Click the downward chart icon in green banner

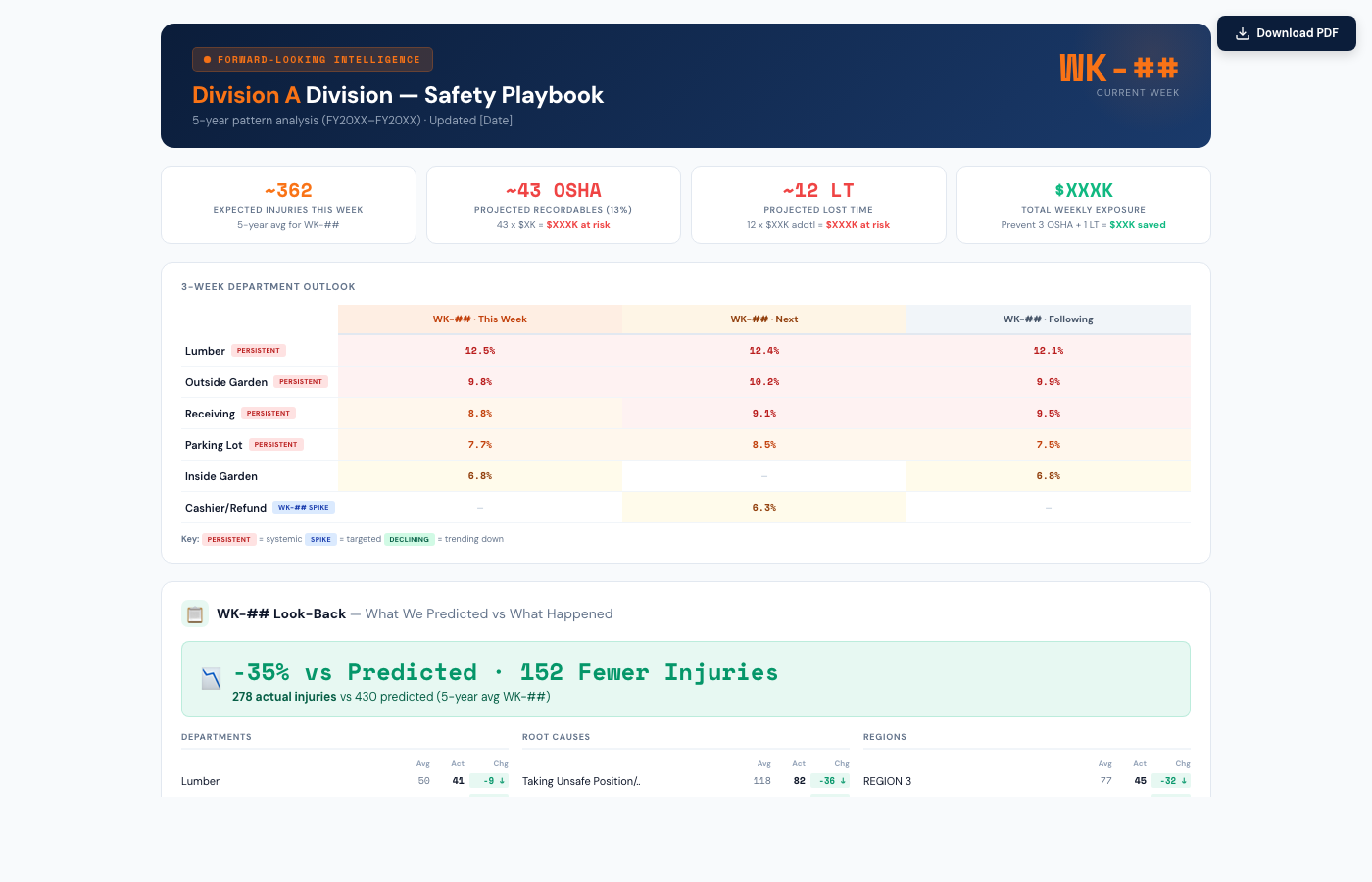[211, 679]
